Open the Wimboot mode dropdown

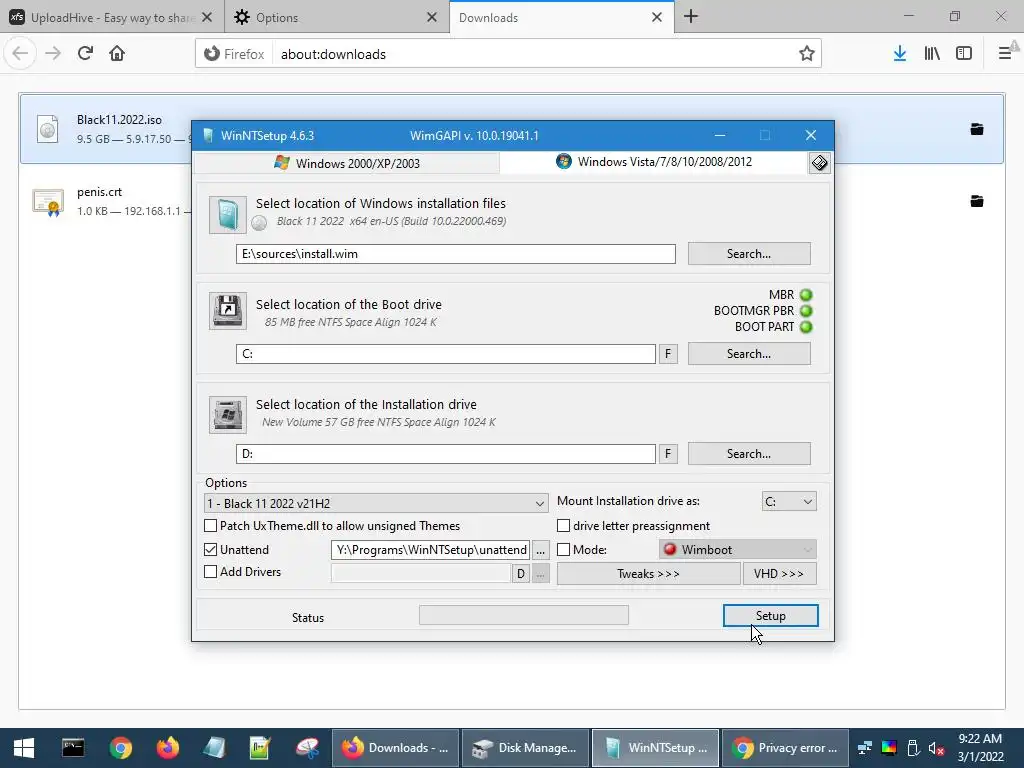(738, 550)
